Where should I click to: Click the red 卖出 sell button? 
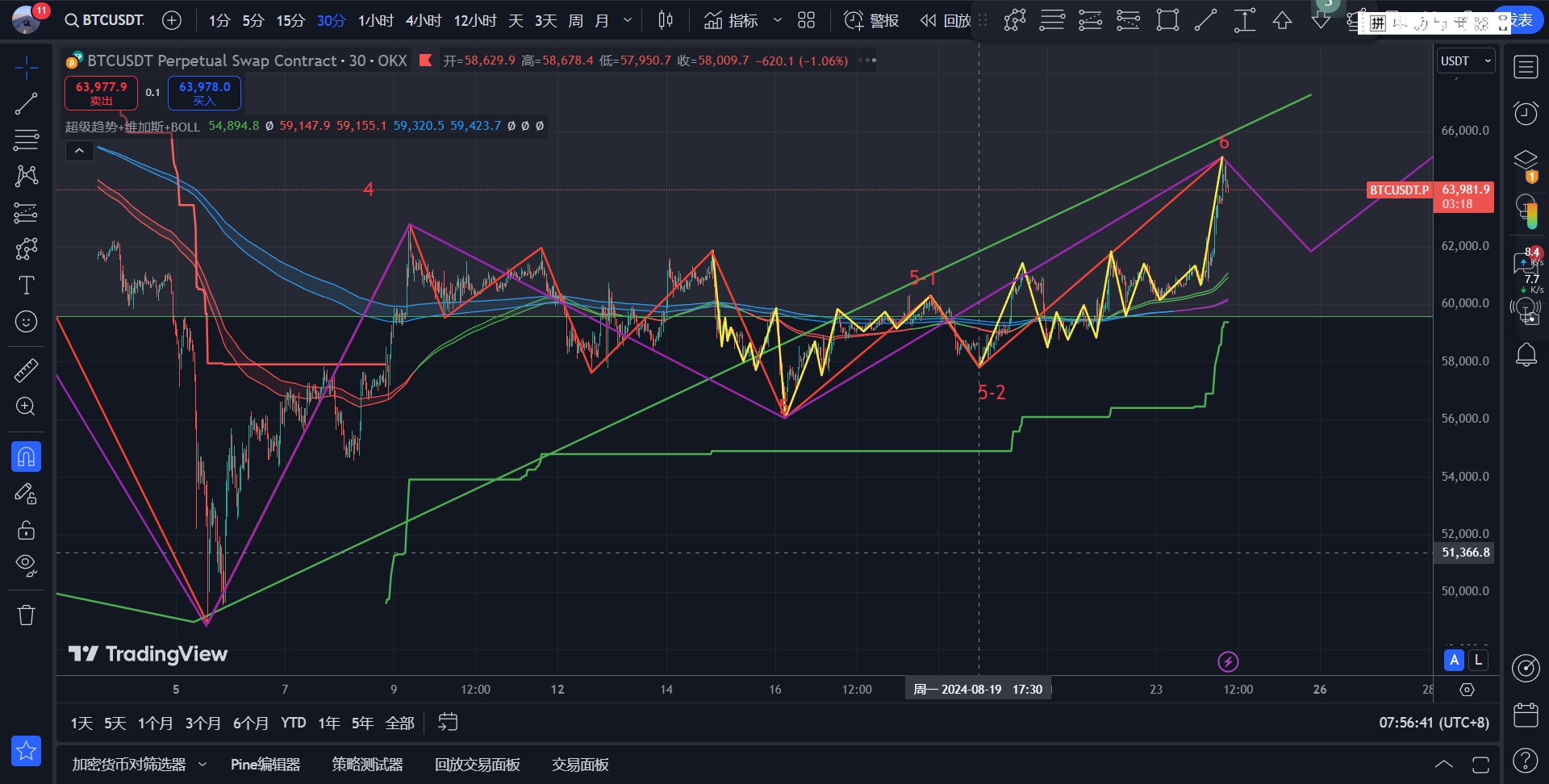pos(101,93)
